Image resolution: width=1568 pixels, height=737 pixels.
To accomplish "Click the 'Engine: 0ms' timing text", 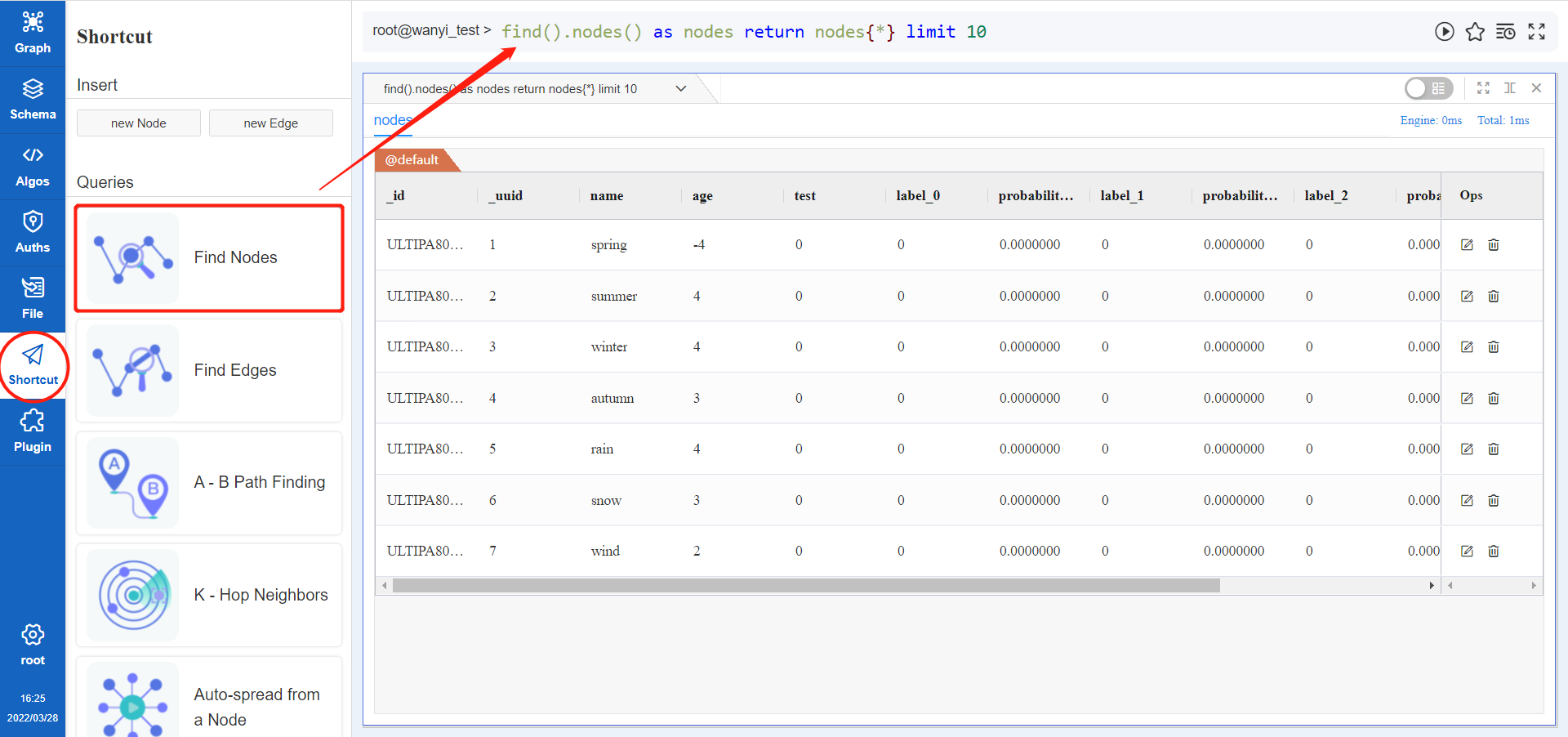I will [1431, 120].
